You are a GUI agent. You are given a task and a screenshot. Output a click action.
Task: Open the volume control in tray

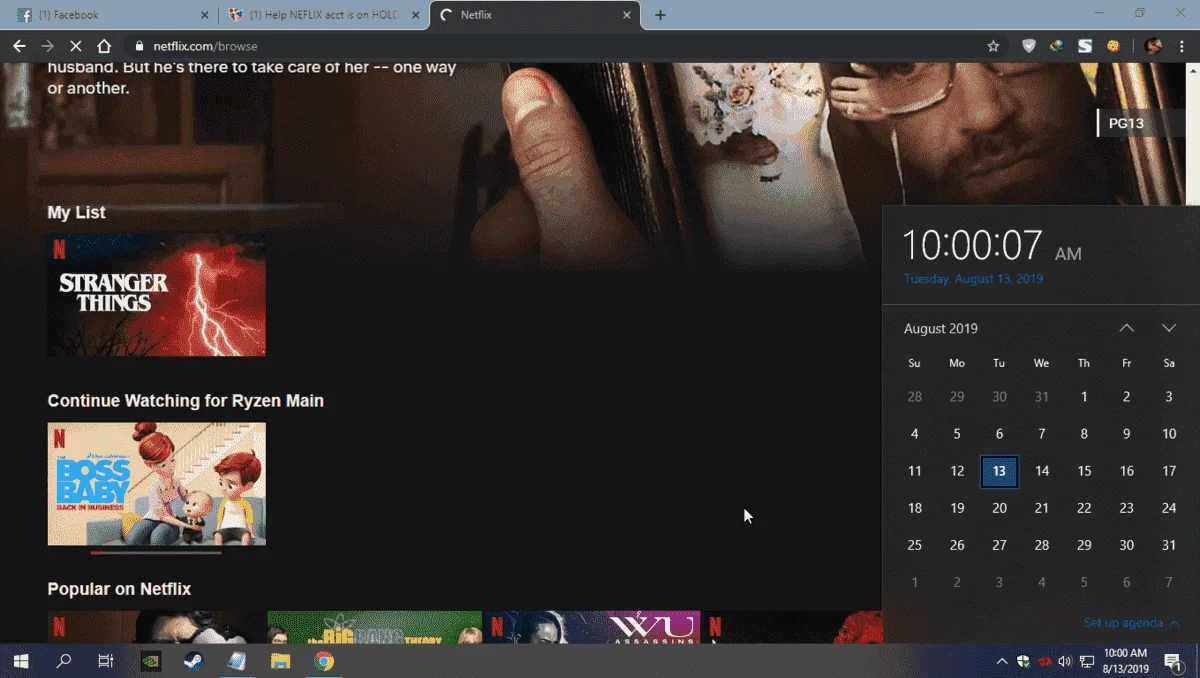coord(1064,661)
